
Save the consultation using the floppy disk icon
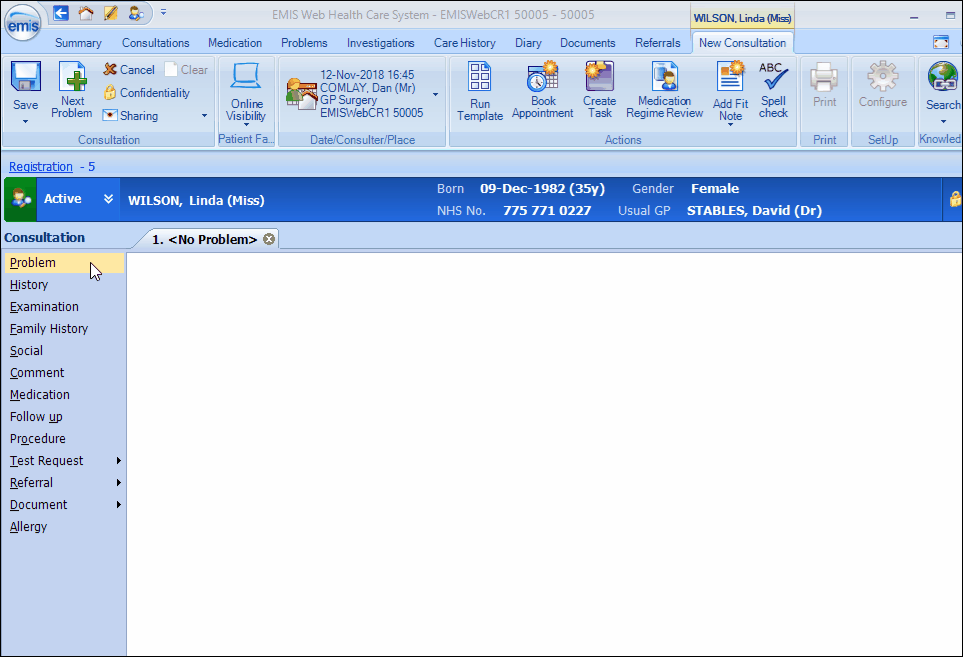click(26, 77)
